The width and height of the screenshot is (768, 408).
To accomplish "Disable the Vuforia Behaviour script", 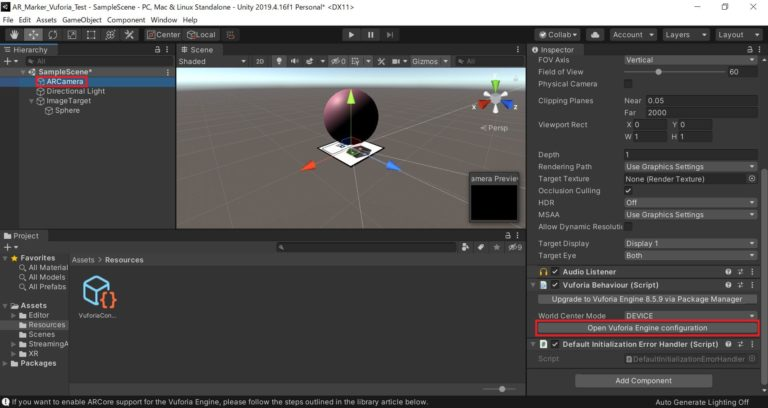I will tap(555, 285).
